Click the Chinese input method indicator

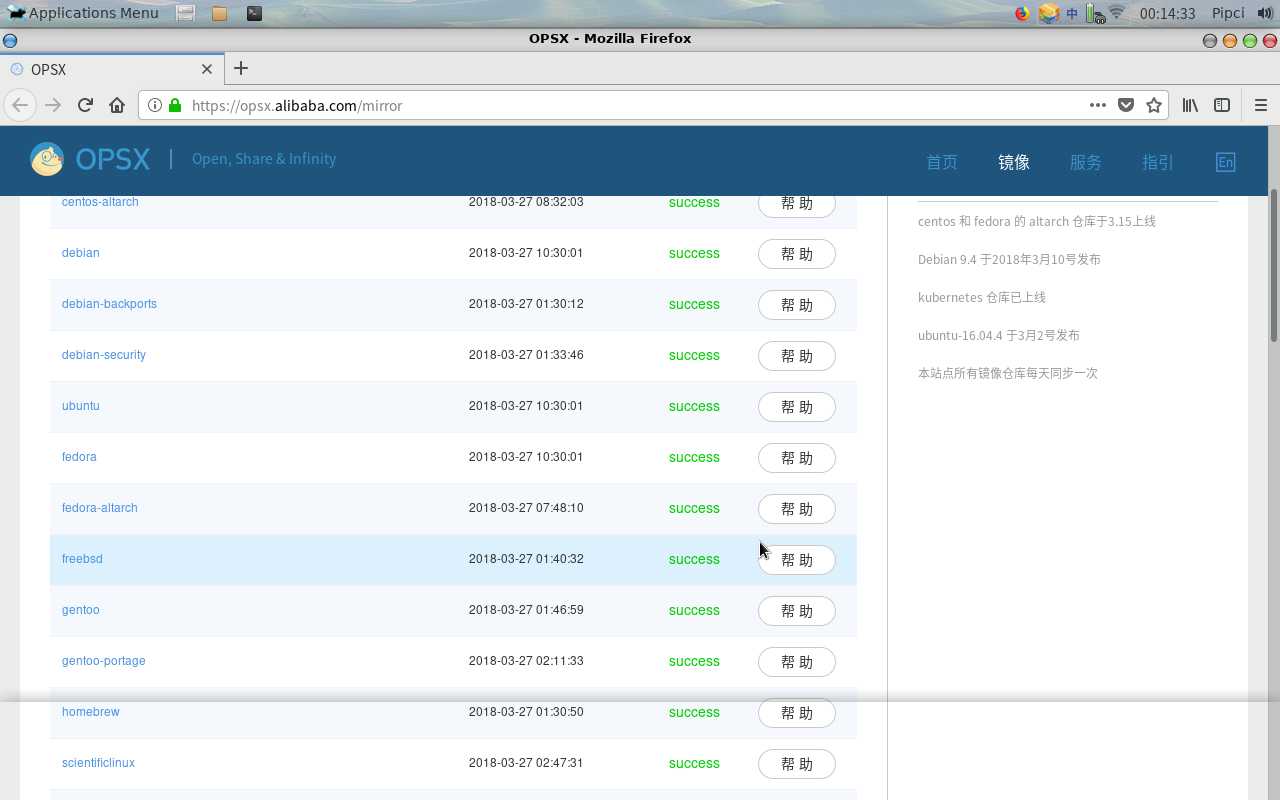(1072, 13)
